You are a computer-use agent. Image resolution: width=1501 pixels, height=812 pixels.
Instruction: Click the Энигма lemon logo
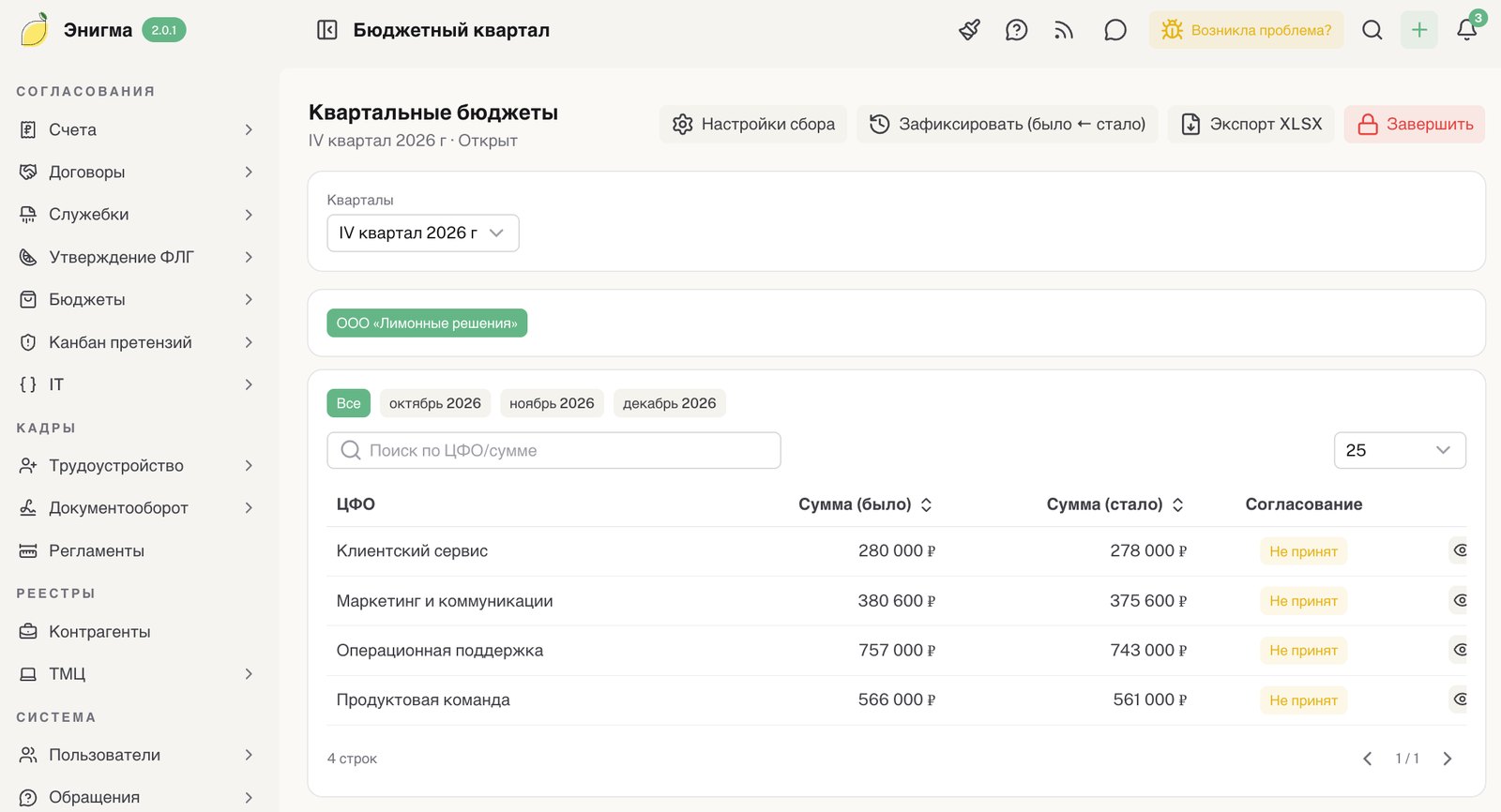34,30
